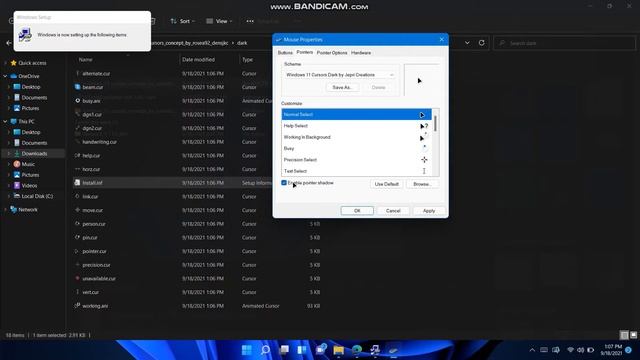Expand Quick access in navigation pane
Viewport: 640px width, 360px height.
coord(5,63)
